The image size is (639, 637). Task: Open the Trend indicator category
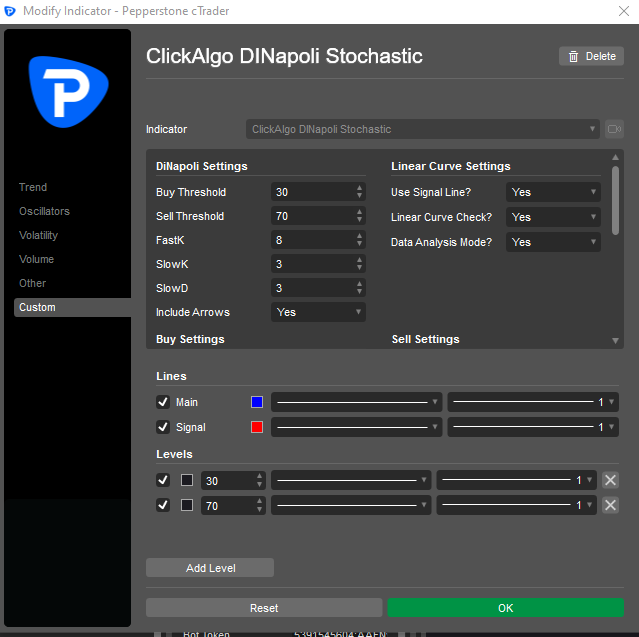[x=33, y=187]
